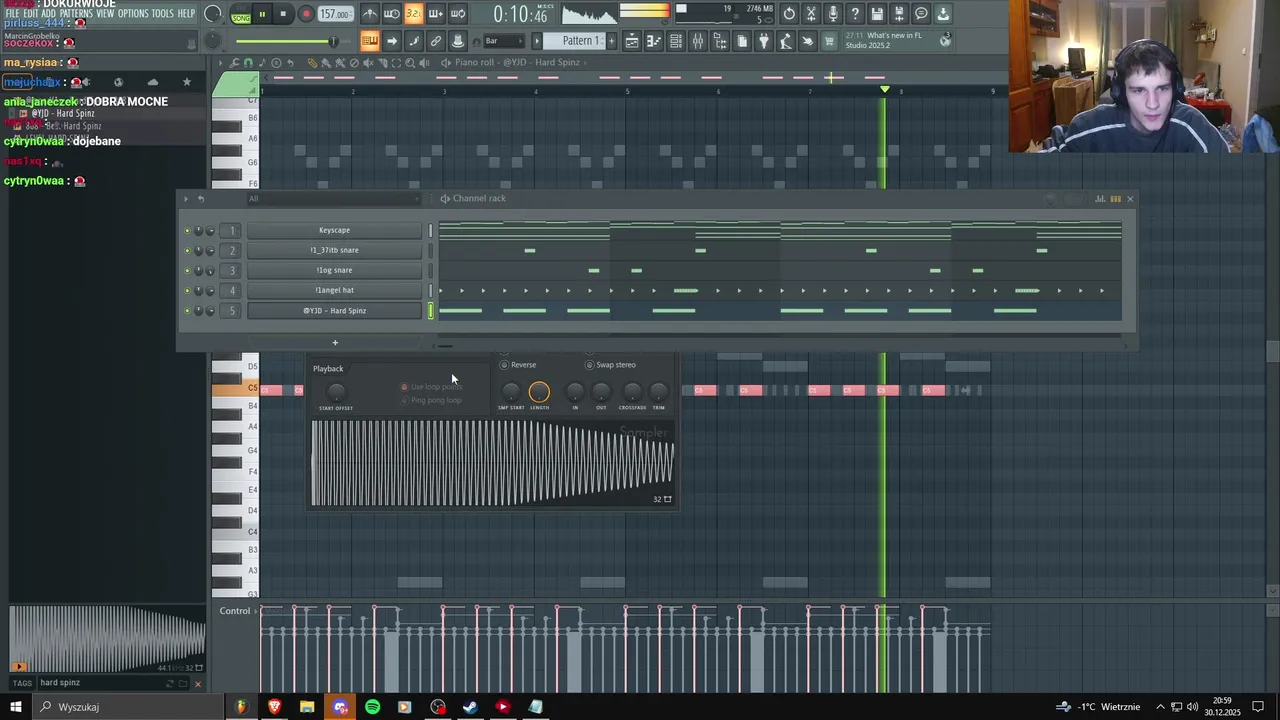Open the piano roll view button
Screen dimensions: 1280x720
[x=653, y=41]
